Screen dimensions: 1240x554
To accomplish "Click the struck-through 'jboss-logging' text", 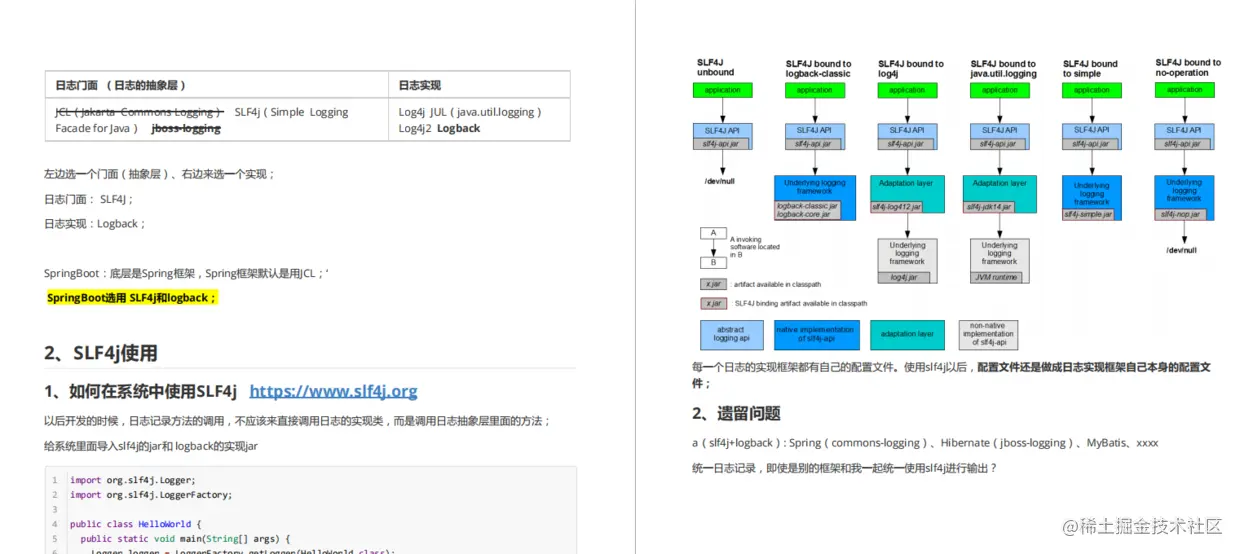I will point(186,128).
